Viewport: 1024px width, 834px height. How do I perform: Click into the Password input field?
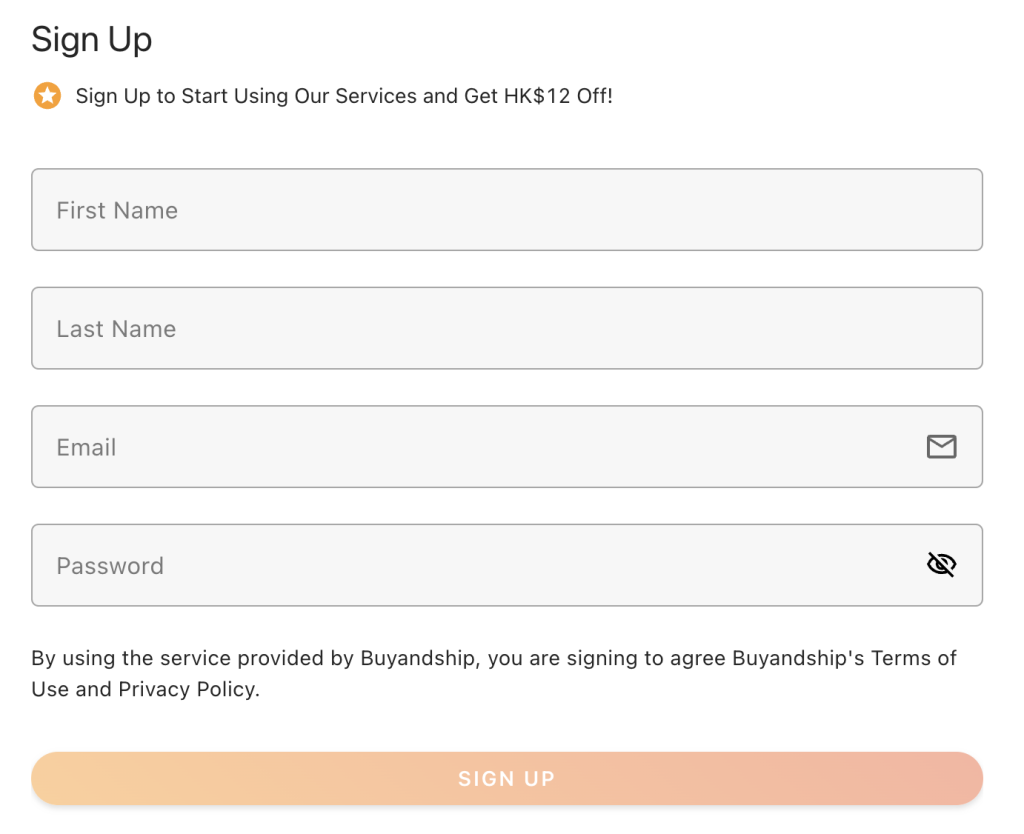pyautogui.click(x=480, y=565)
